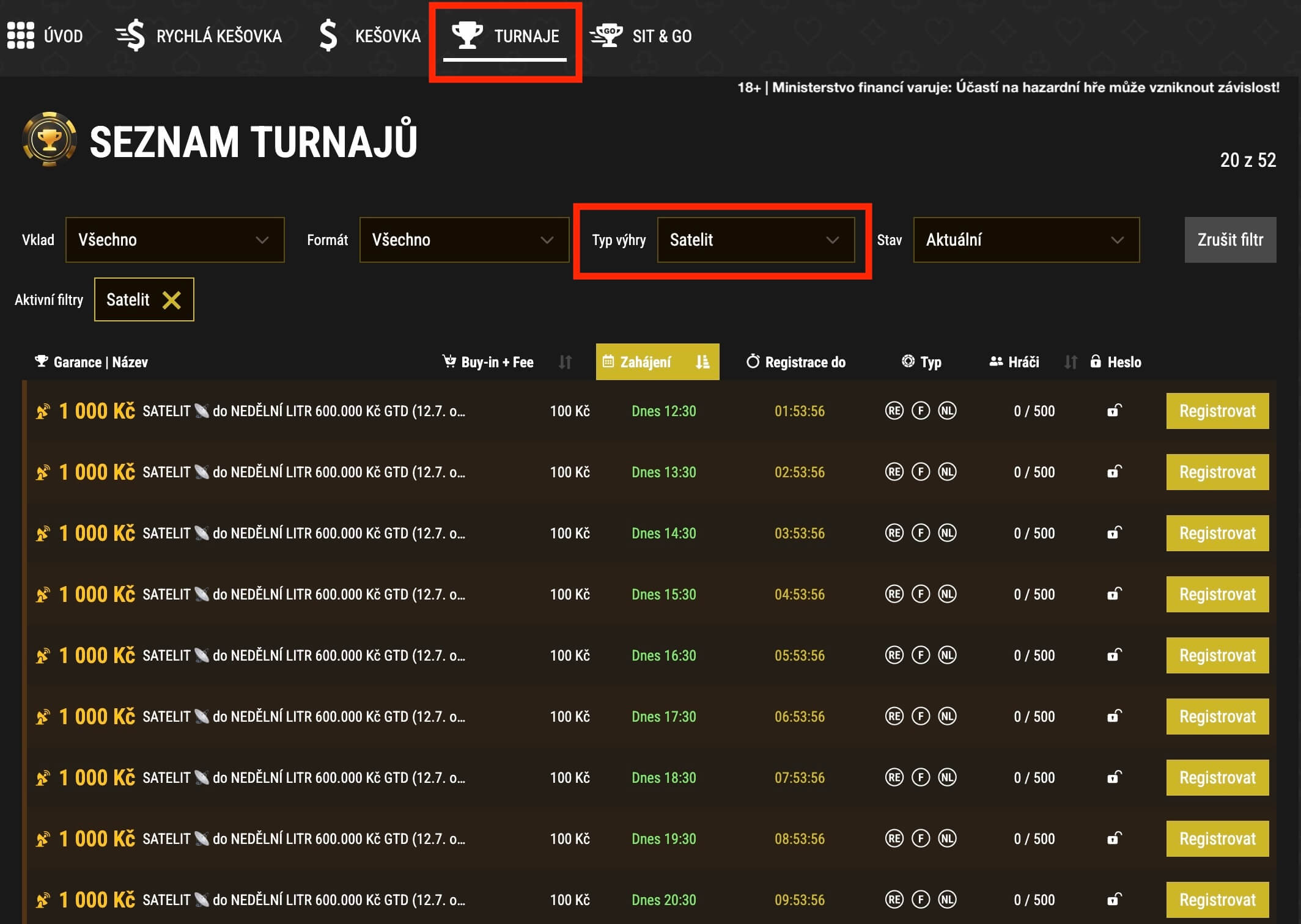The image size is (1301, 924).
Task: Open the ÚVOD home grid tab
Action: [x=45, y=36]
